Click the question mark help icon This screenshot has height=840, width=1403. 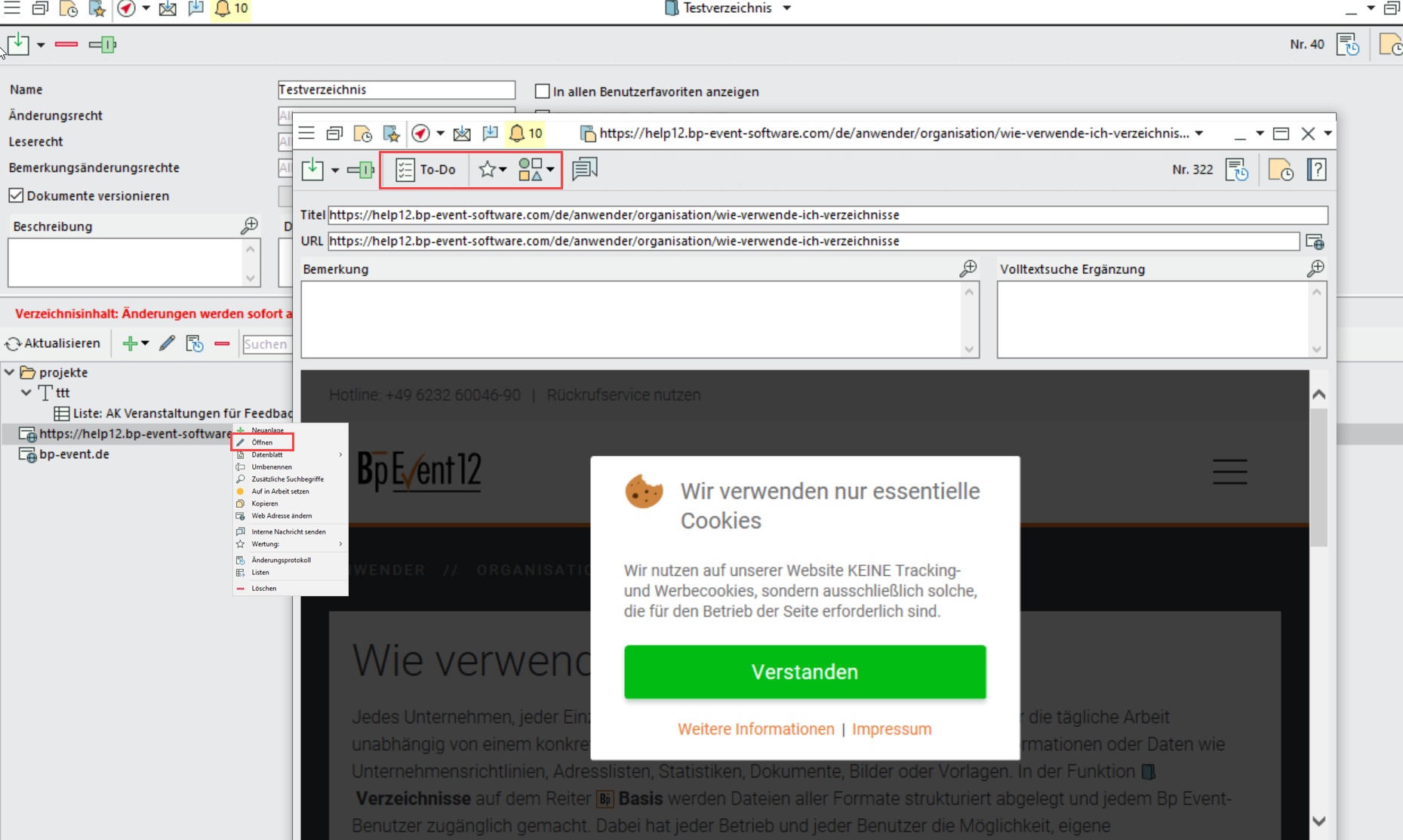pyautogui.click(x=1316, y=170)
